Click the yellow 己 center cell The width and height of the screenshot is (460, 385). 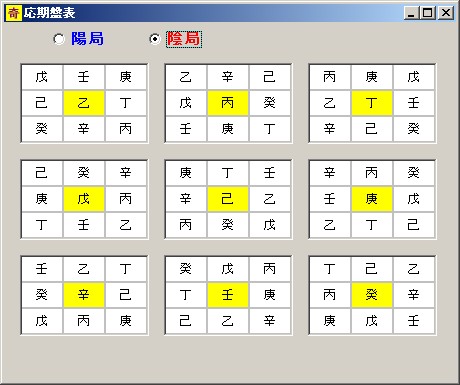(x=228, y=199)
